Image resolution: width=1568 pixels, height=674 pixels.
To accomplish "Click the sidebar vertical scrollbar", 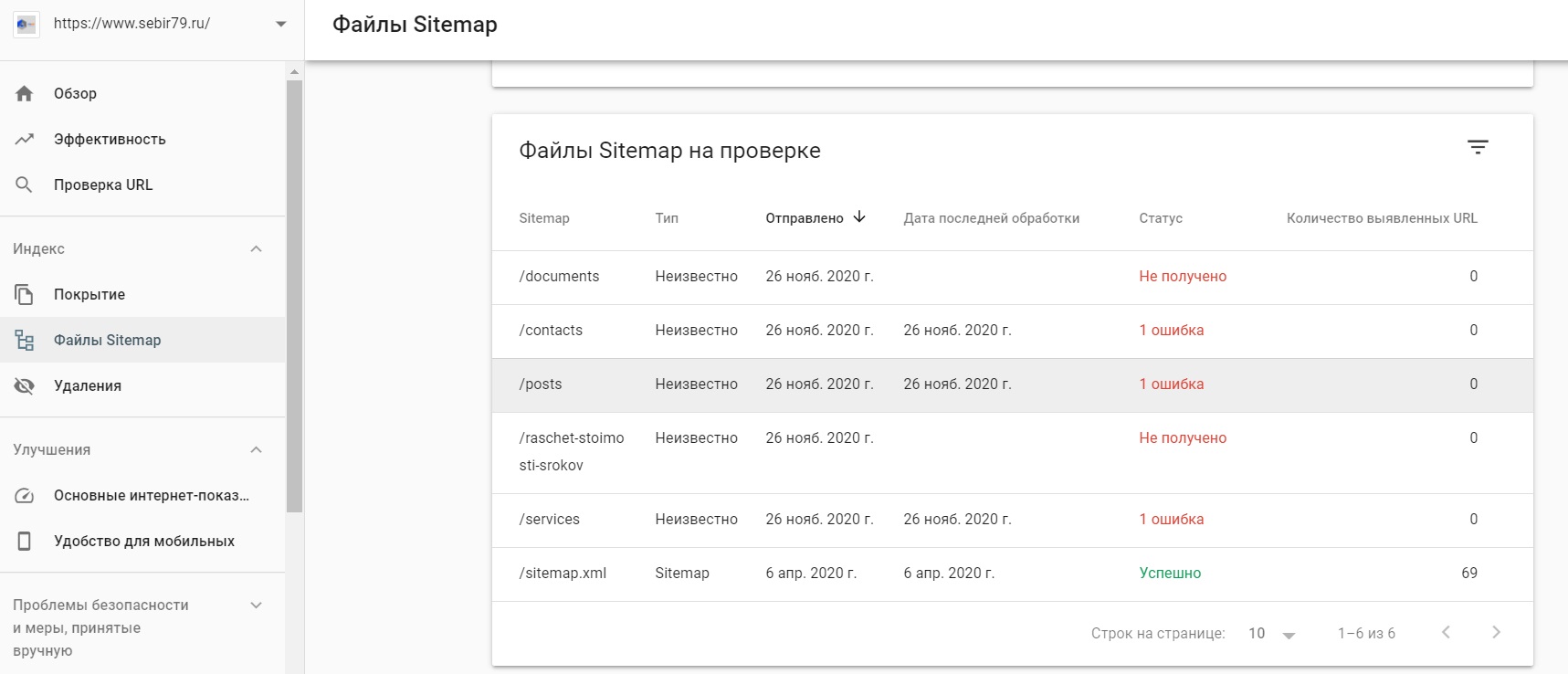I will click(294, 292).
